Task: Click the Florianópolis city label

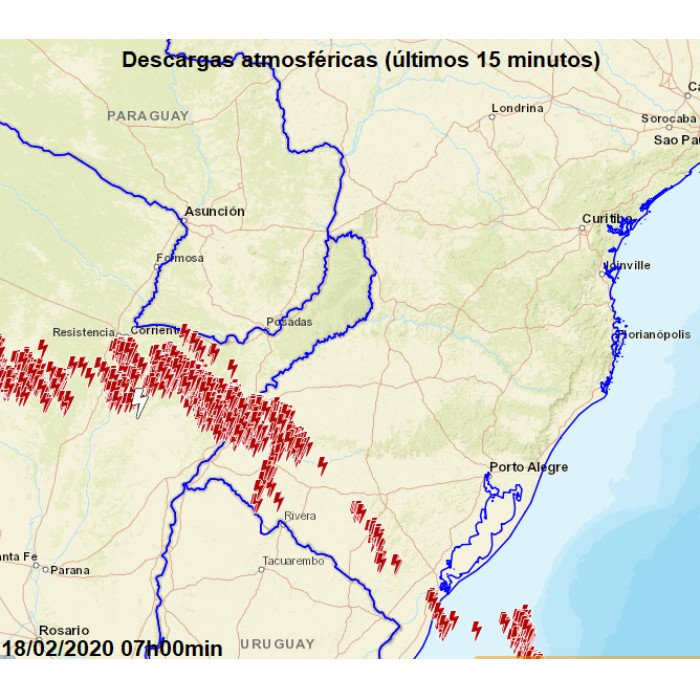Action: pos(655,335)
